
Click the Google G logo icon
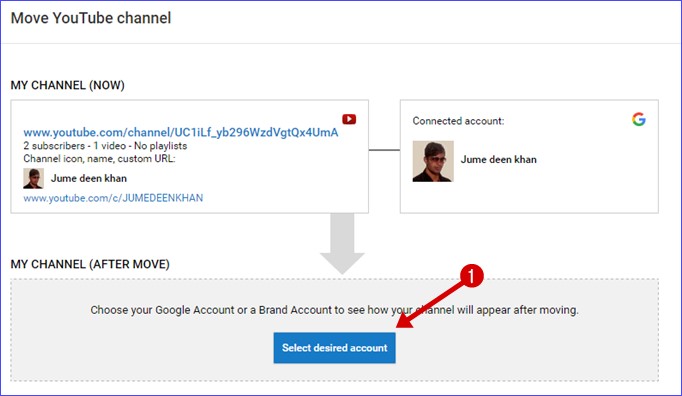(x=639, y=119)
